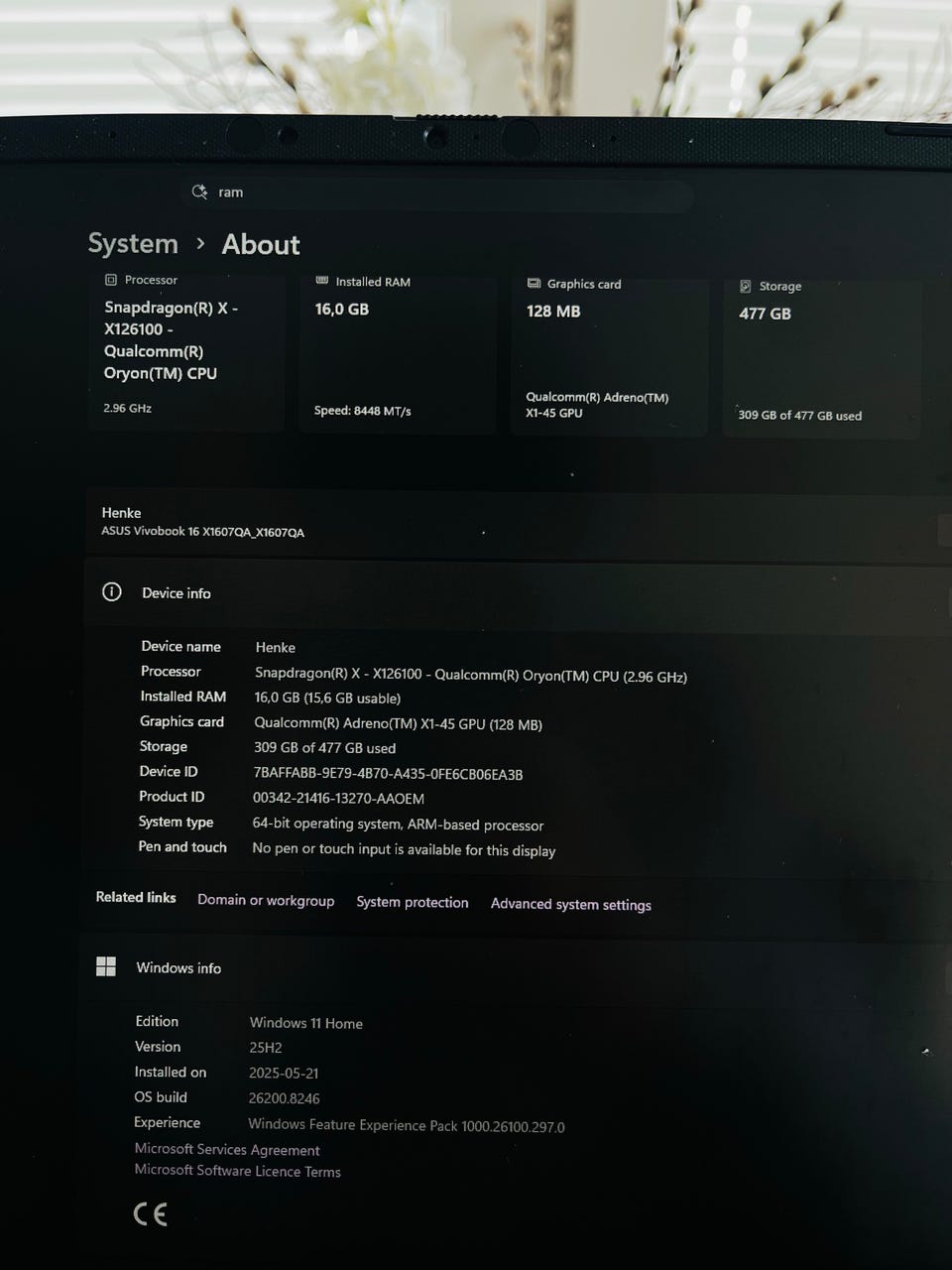
Task: Click the search icon in the settings search box
Action: (199, 191)
